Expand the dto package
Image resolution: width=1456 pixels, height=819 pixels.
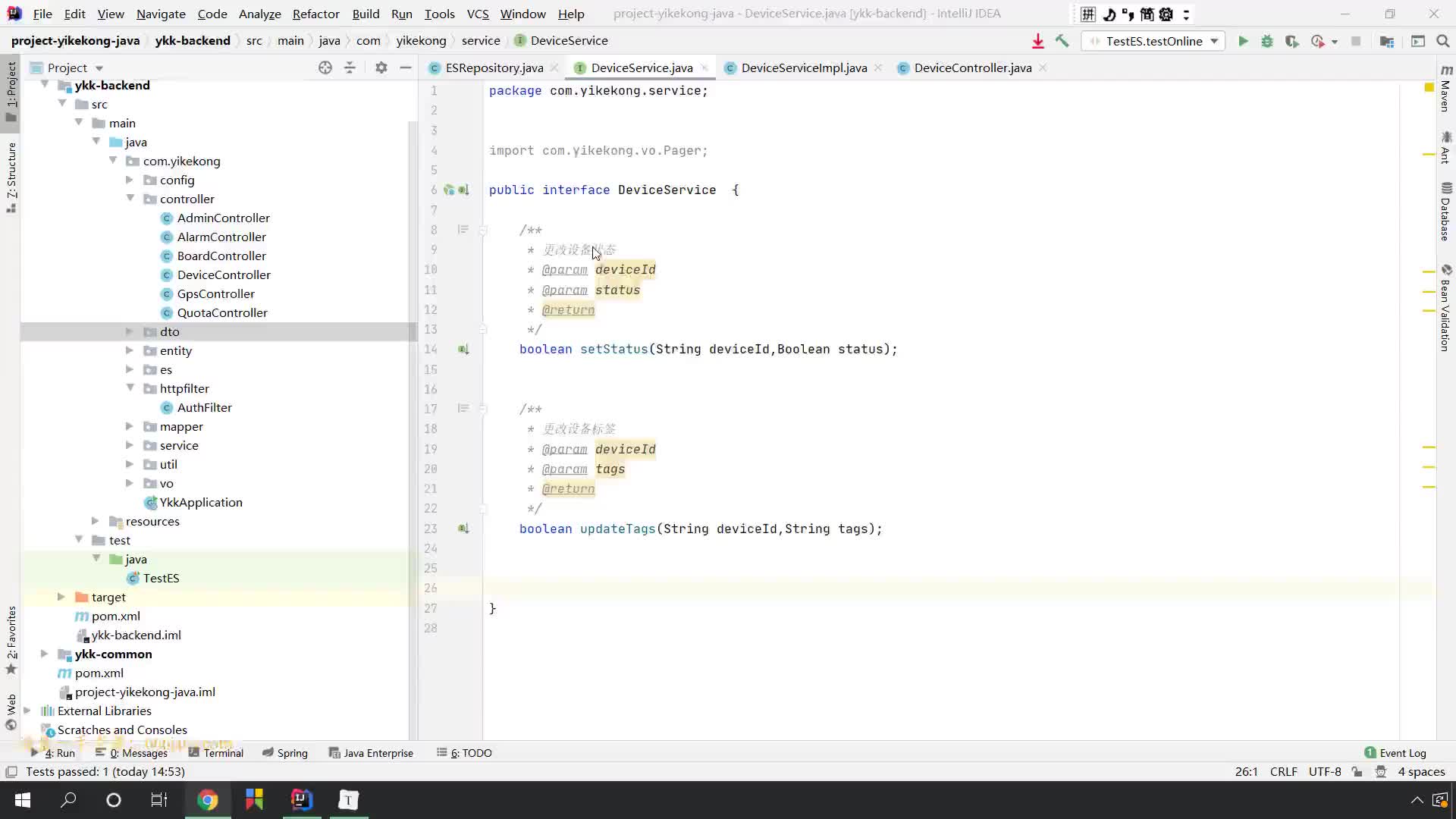tap(130, 331)
